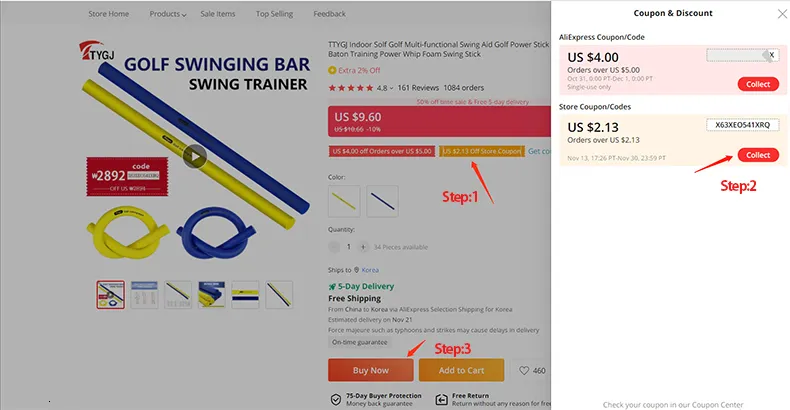Click the Free Return icon
Image resolution: width=790 pixels, height=410 pixels.
[x=441, y=400]
